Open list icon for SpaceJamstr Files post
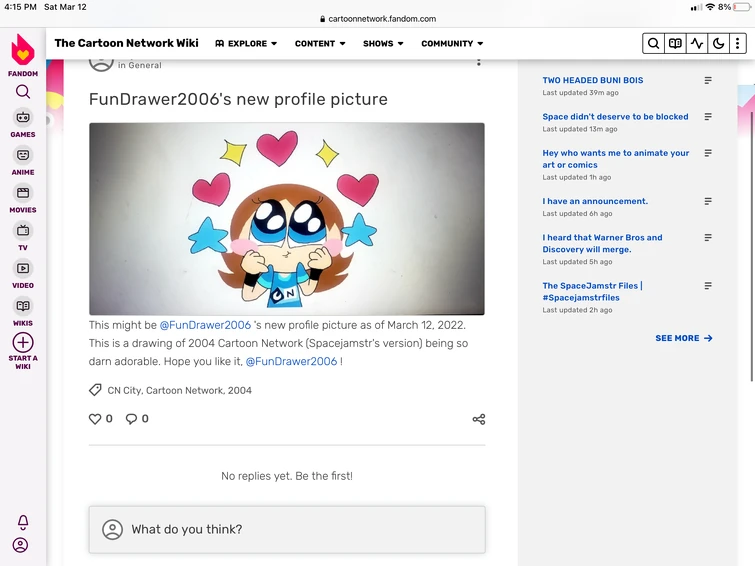The width and height of the screenshot is (755, 566). click(708, 286)
